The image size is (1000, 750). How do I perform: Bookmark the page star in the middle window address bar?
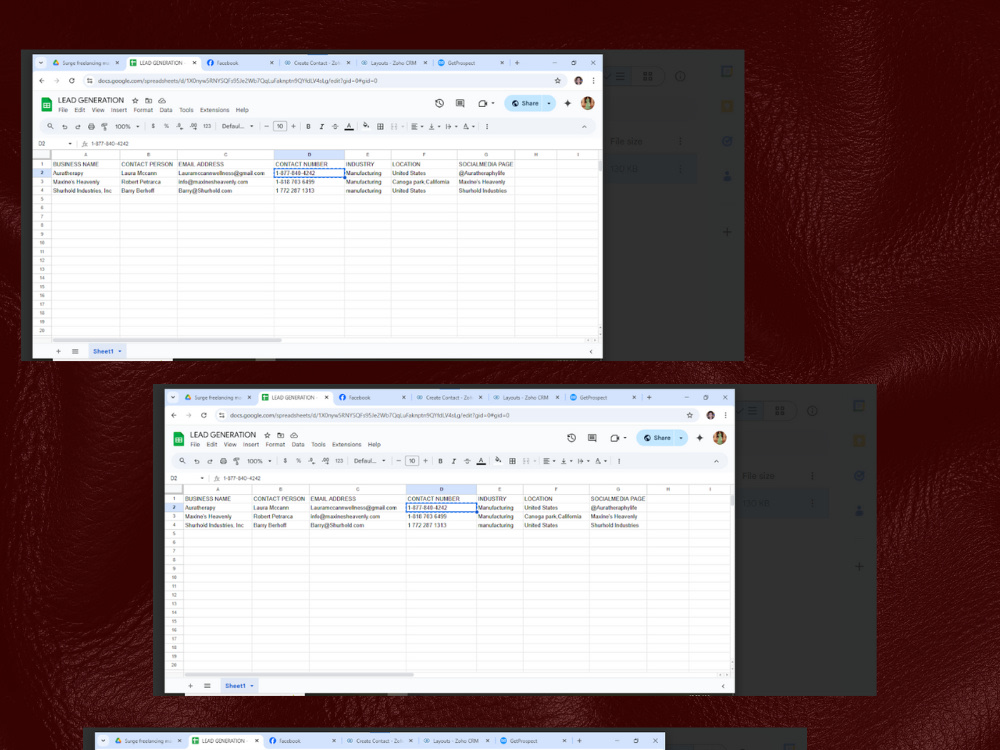pos(689,415)
